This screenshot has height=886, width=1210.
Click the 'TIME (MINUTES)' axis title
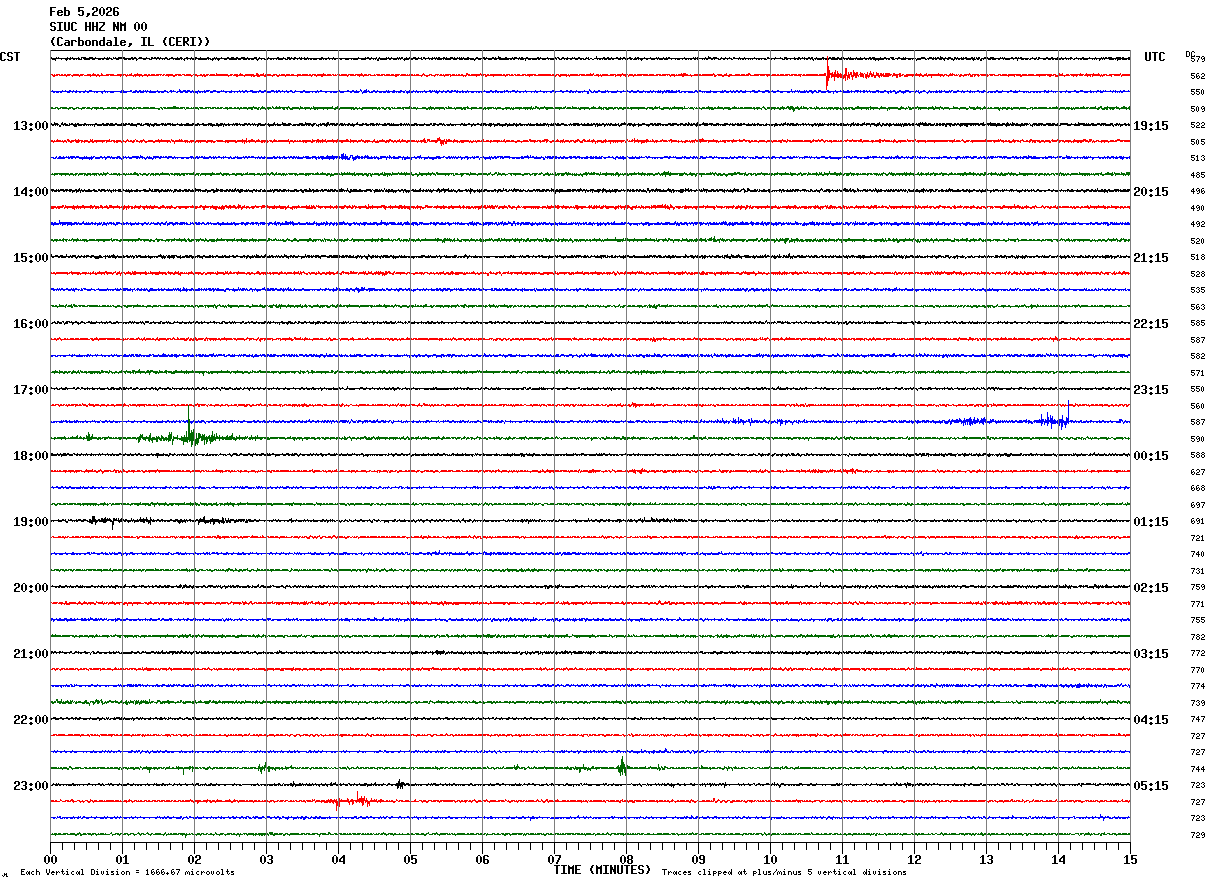602,870
